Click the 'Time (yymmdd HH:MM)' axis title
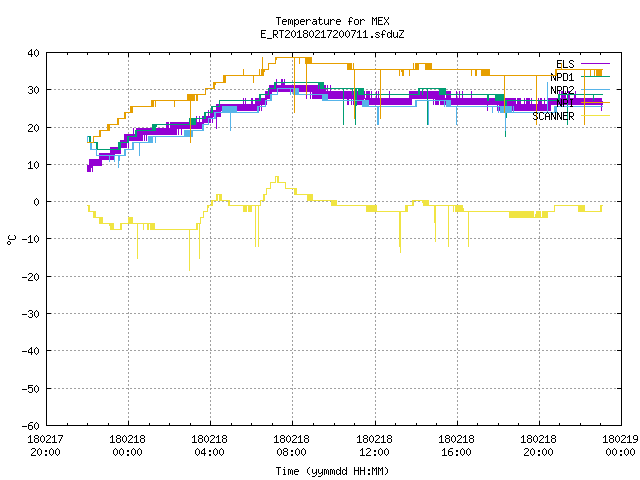This screenshot has width=640, height=480. [332, 471]
